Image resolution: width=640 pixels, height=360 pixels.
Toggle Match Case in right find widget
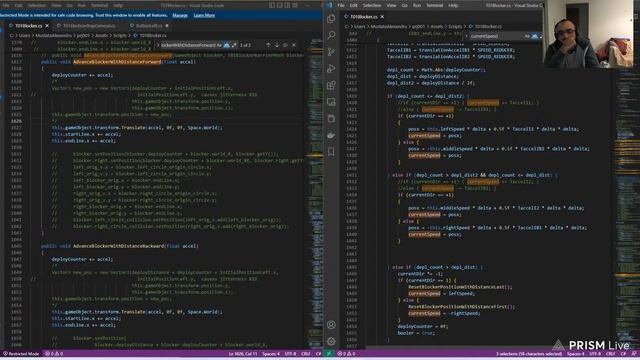pyautogui.click(x=527, y=36)
